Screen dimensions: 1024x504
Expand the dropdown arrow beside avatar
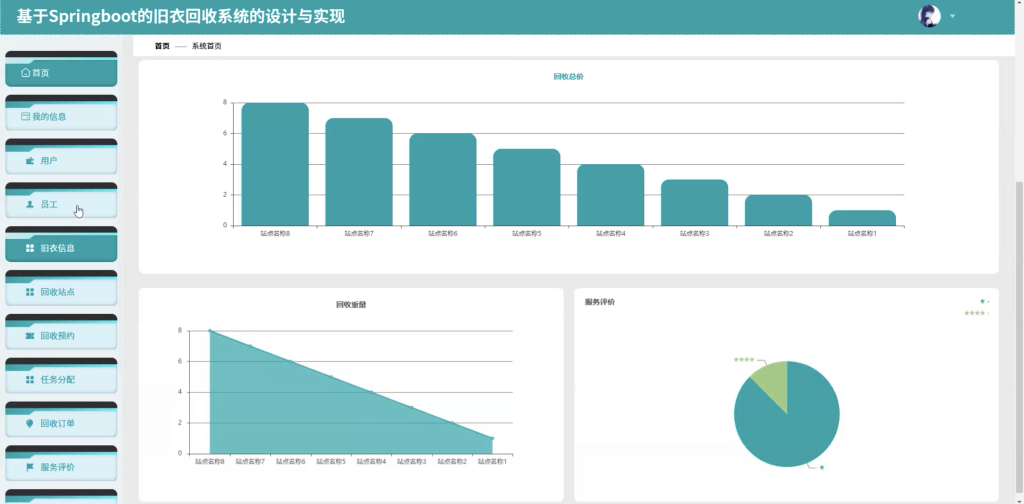952,16
